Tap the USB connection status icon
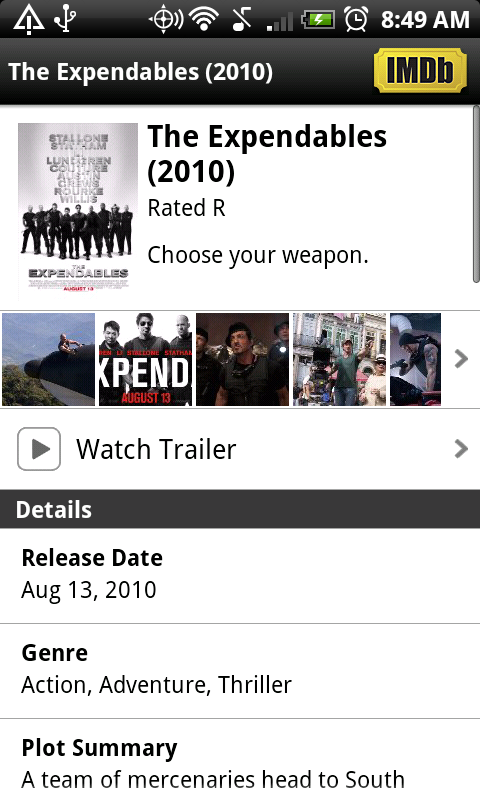480x800 pixels. point(66,19)
